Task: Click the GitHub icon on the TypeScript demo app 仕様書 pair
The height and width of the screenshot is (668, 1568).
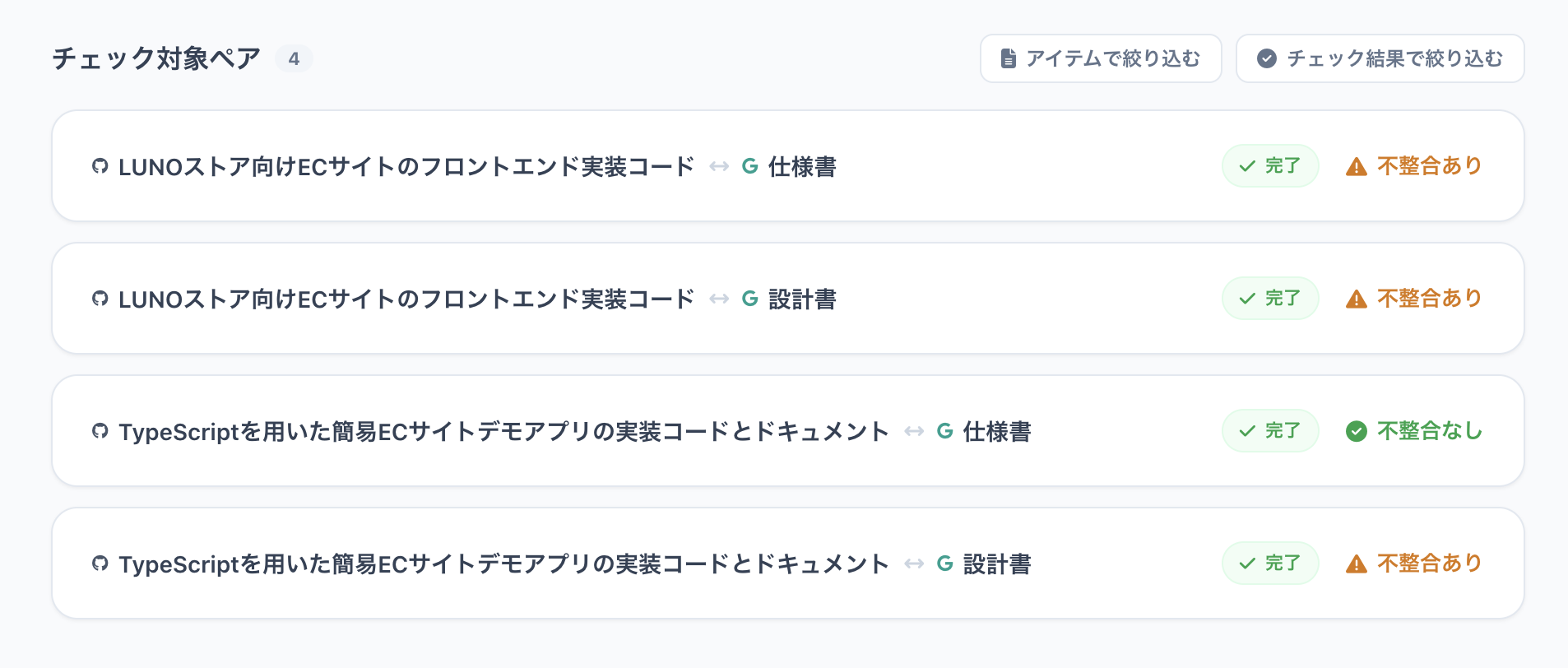Action: pyautogui.click(x=100, y=430)
